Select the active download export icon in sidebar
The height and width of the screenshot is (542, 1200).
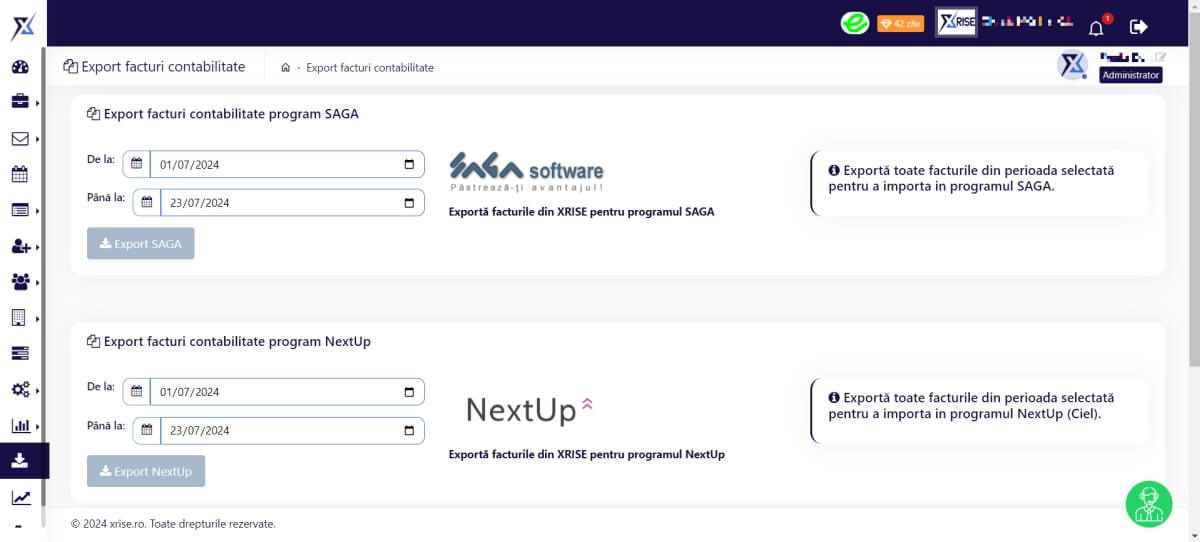click(x=20, y=461)
